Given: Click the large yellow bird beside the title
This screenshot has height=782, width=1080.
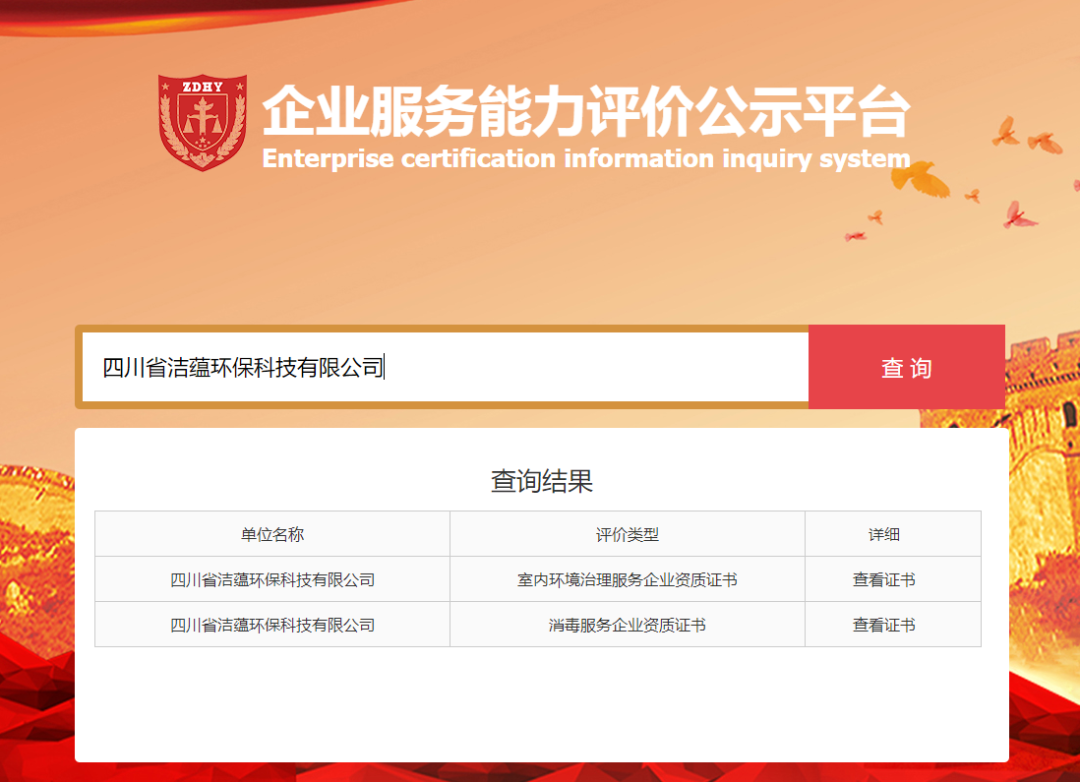Looking at the screenshot, I should pos(918,178).
